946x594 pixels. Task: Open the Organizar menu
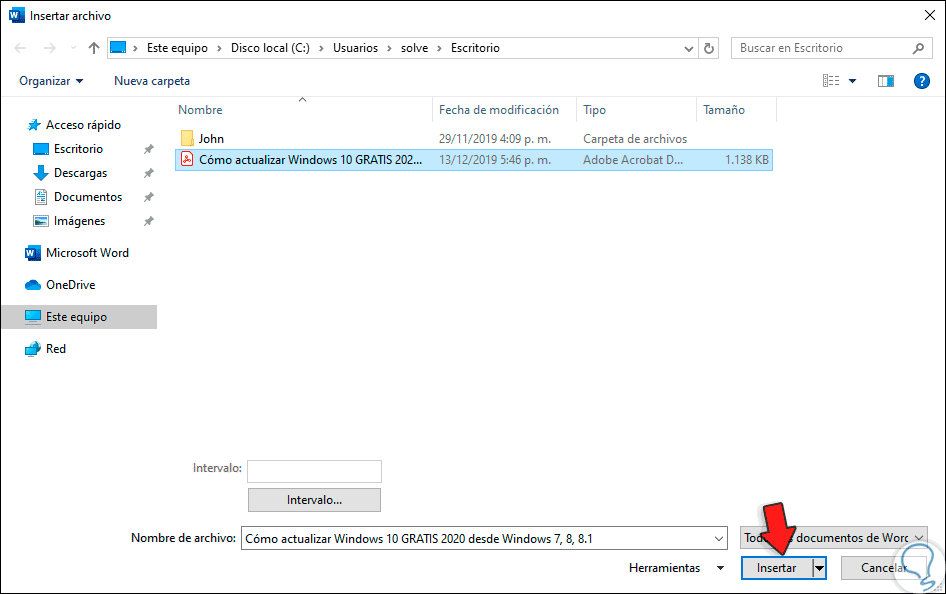[x=51, y=81]
